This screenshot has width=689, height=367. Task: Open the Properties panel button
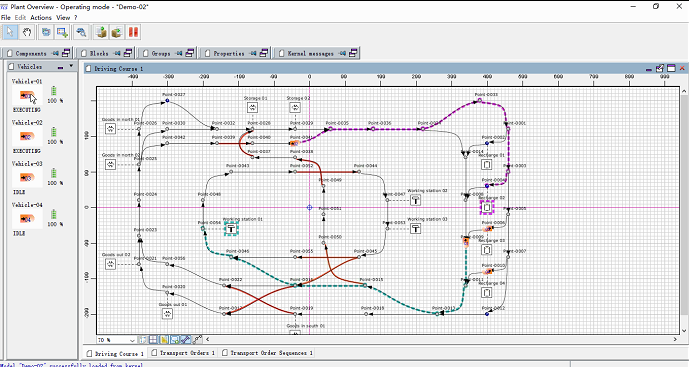[x=229, y=53]
